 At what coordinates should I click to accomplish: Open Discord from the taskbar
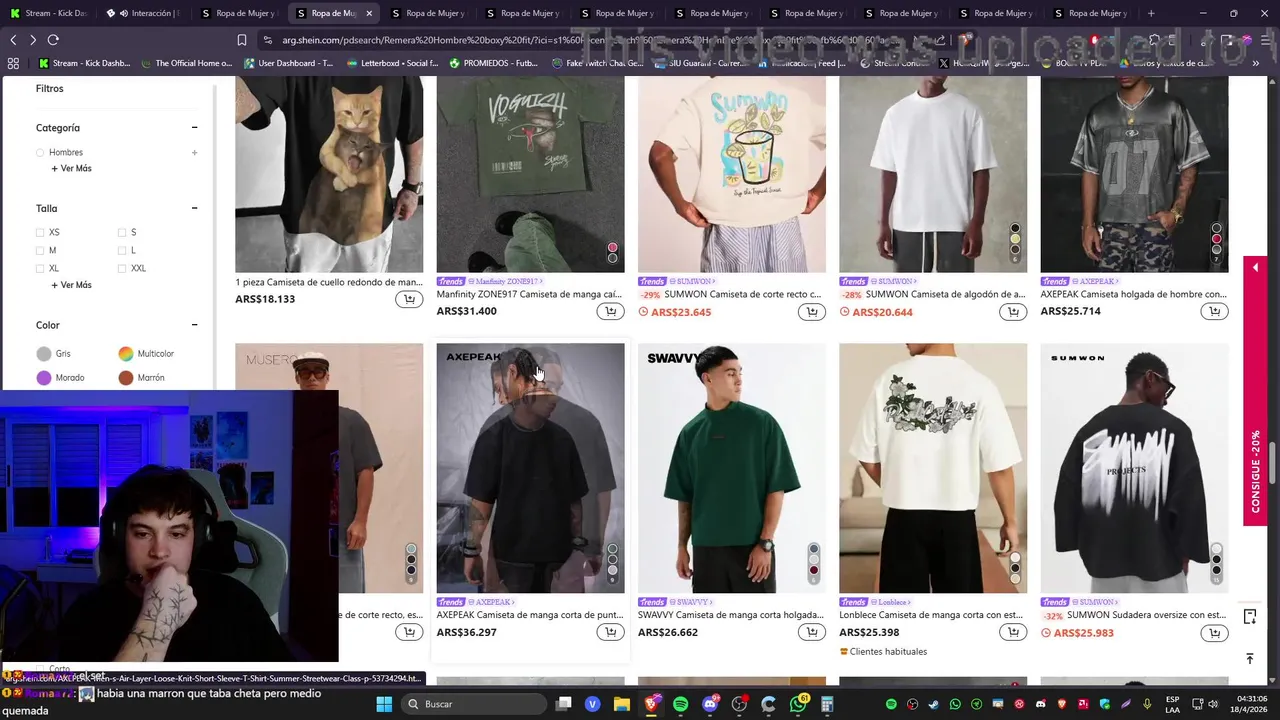pyautogui.click(x=710, y=704)
